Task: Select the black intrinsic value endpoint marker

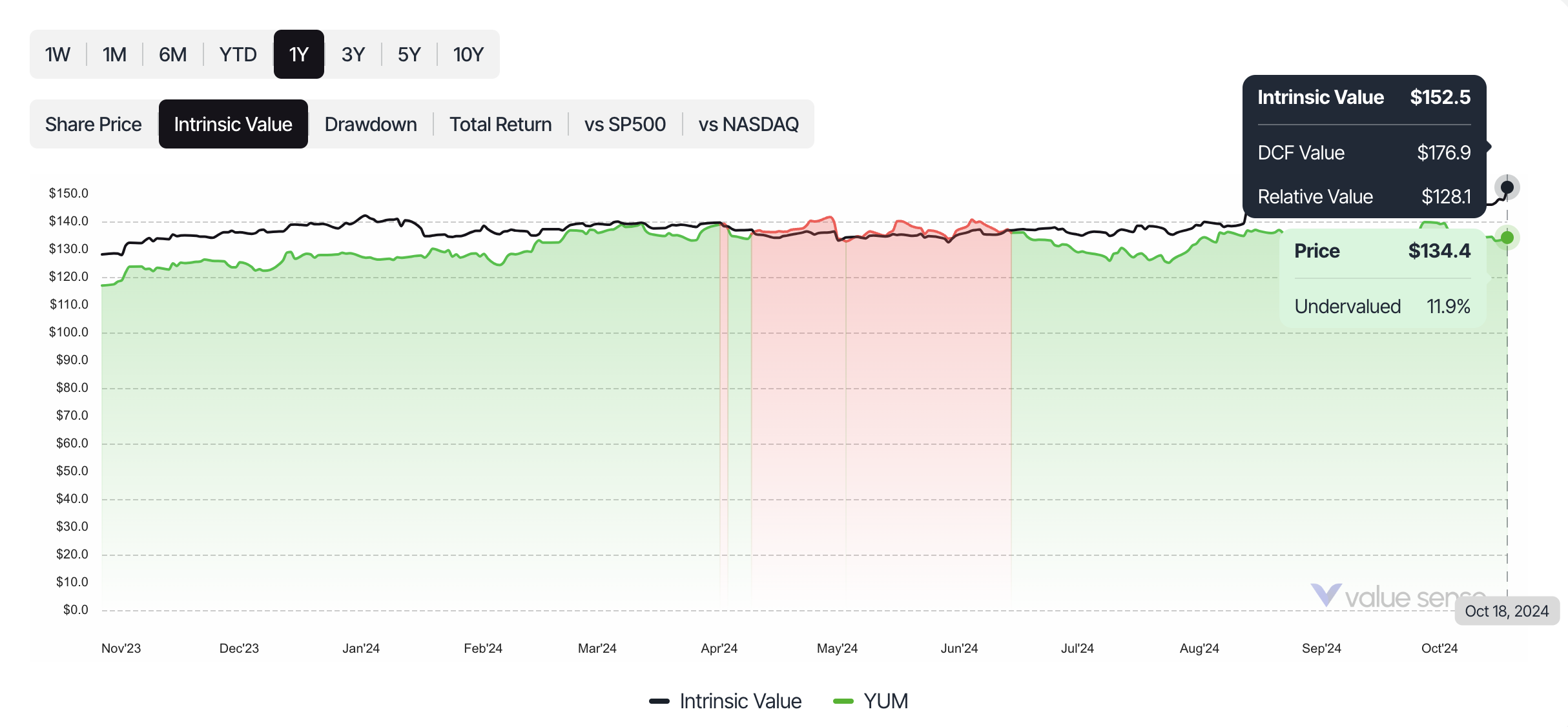Action: (1507, 187)
